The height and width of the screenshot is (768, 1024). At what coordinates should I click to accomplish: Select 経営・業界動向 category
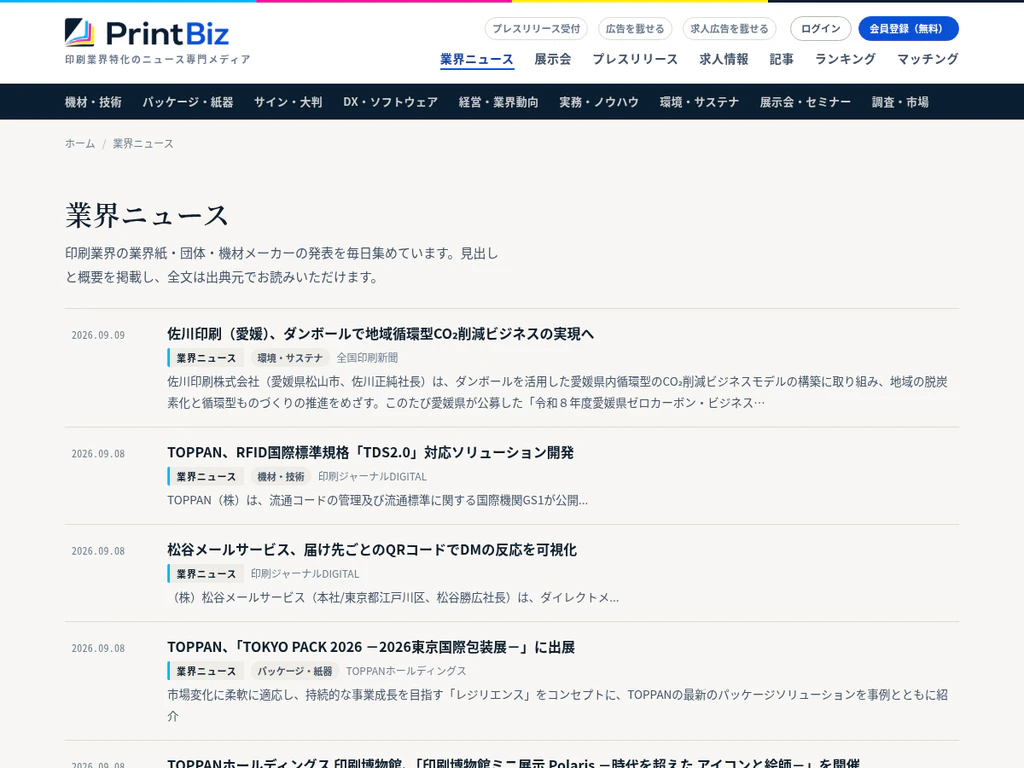(x=498, y=102)
